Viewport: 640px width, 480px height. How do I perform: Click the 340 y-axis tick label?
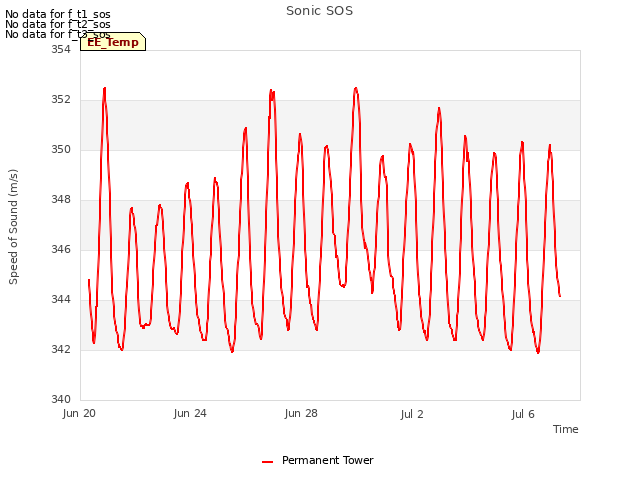61,399
